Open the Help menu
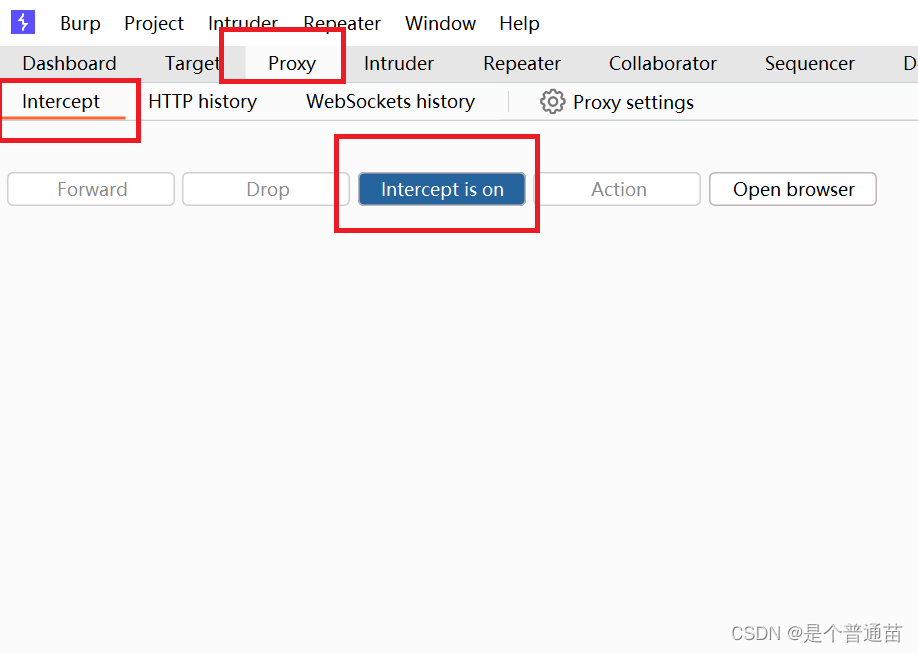Viewport: 918px width, 653px height. [x=519, y=23]
